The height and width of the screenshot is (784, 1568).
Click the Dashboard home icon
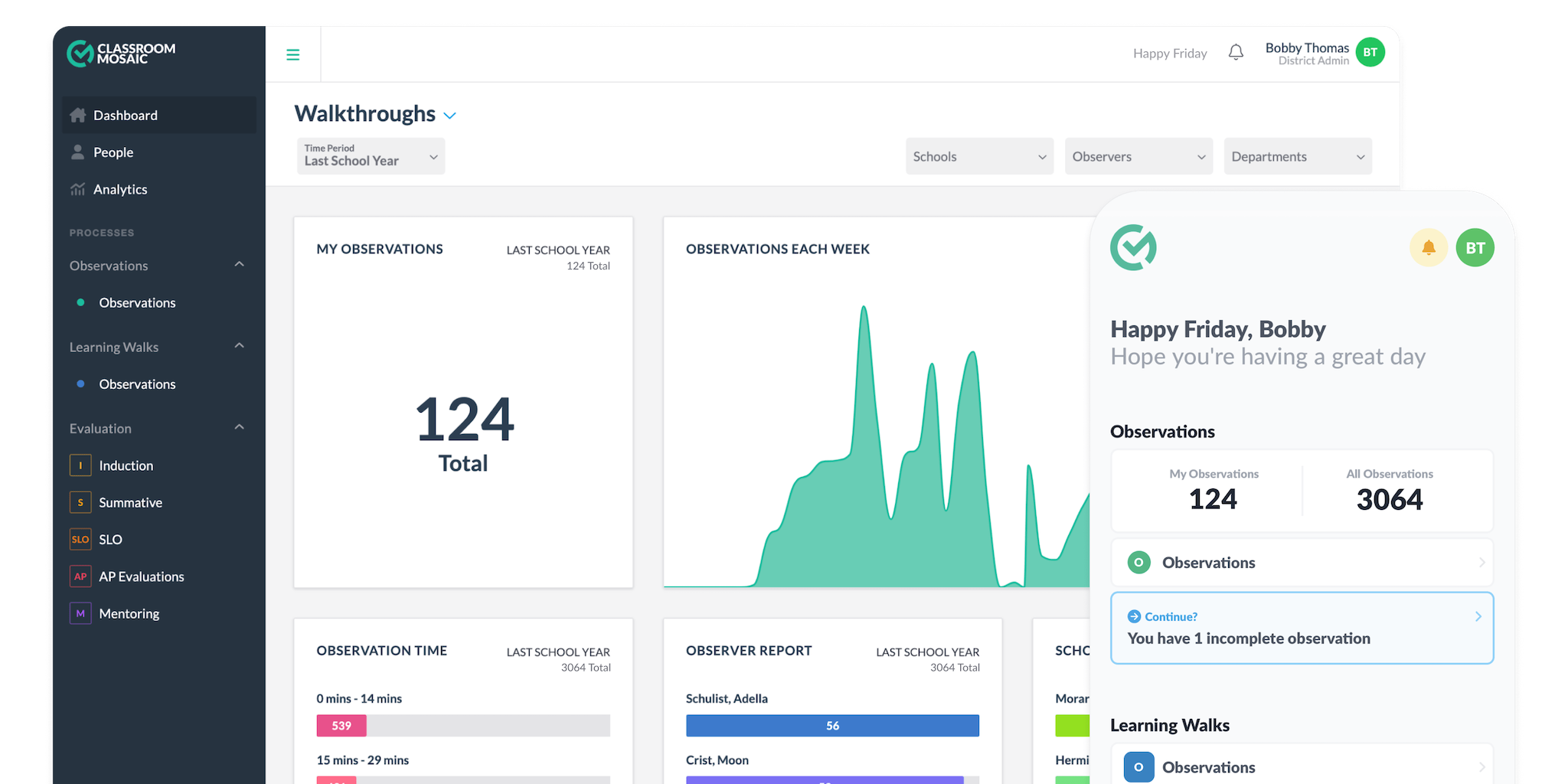click(78, 115)
